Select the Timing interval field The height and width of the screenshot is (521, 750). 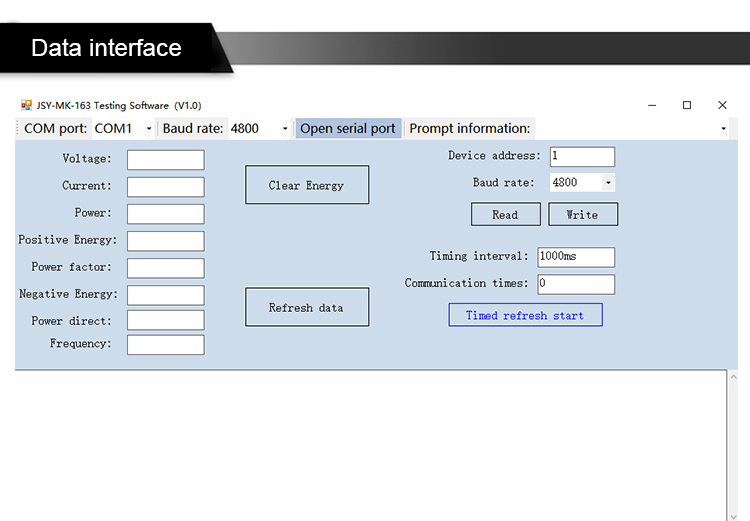click(x=576, y=257)
